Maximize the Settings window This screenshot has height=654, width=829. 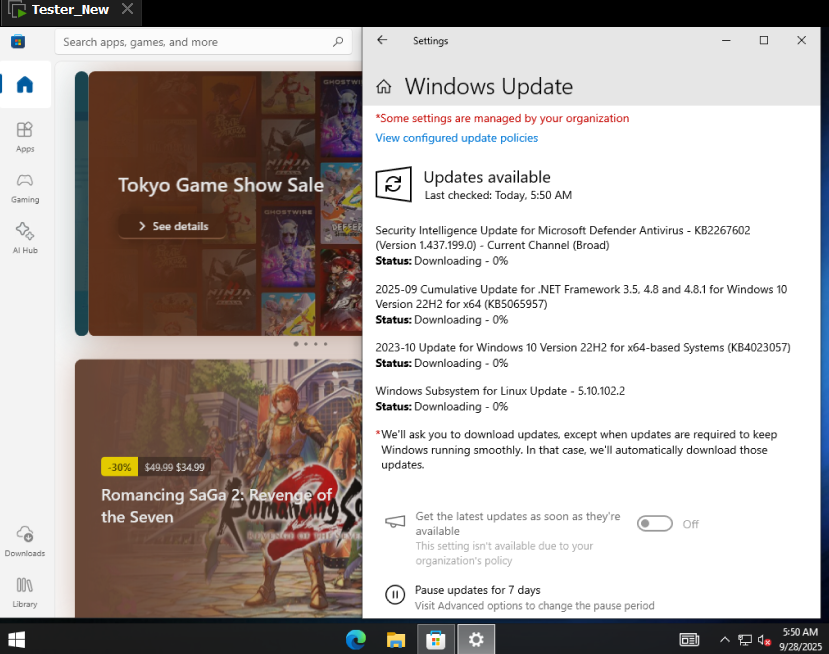click(763, 40)
